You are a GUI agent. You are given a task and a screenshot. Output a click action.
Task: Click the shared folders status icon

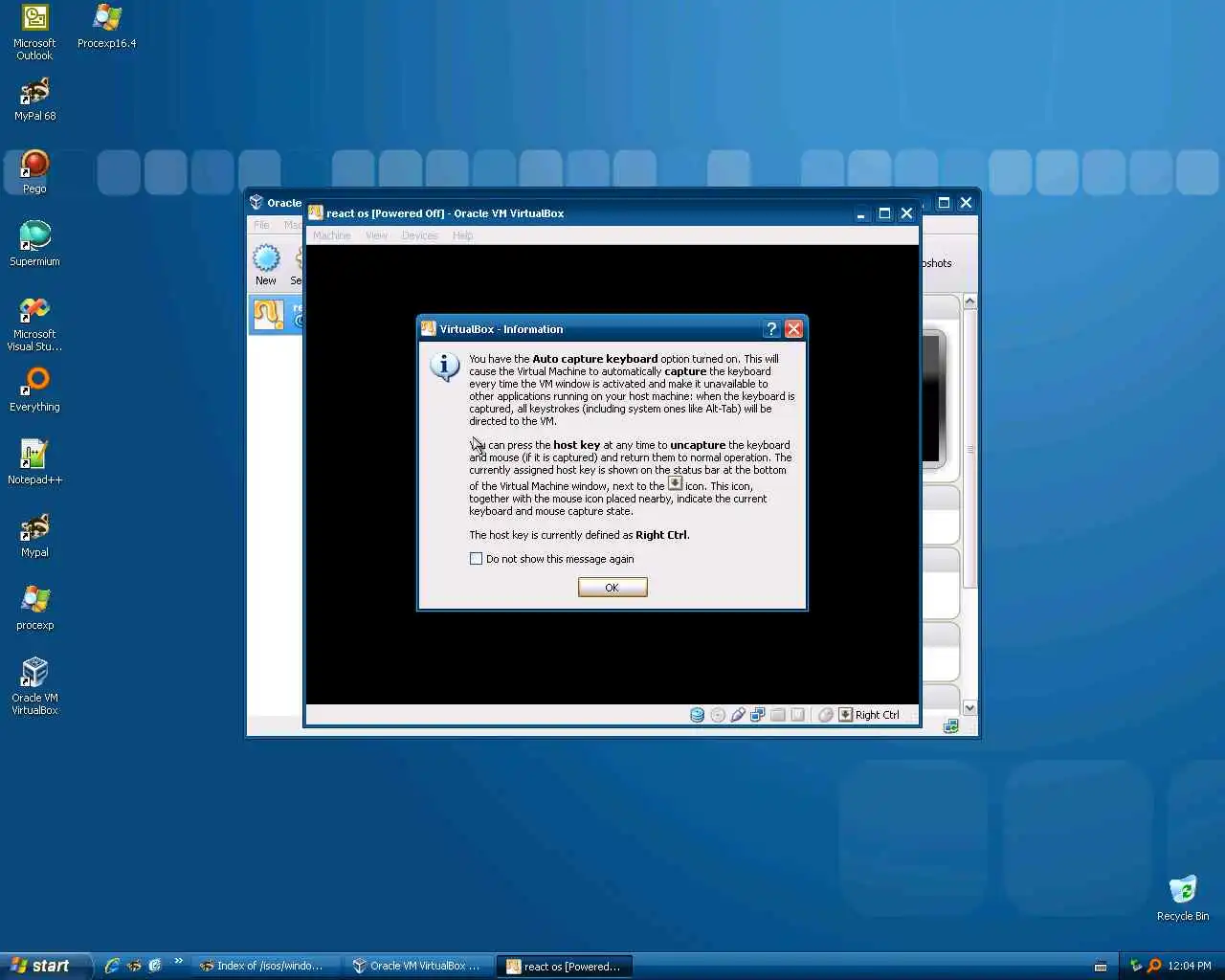[778, 715]
